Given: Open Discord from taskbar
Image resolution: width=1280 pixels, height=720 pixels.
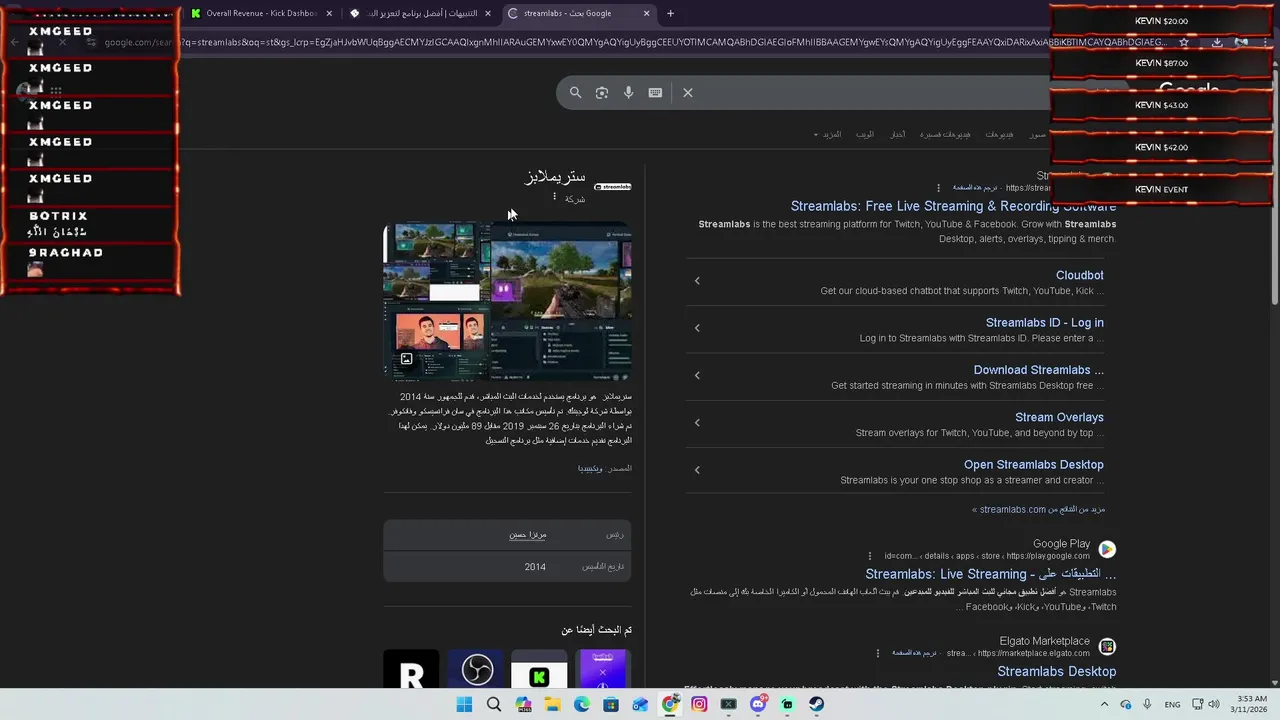Looking at the screenshot, I should [758, 704].
